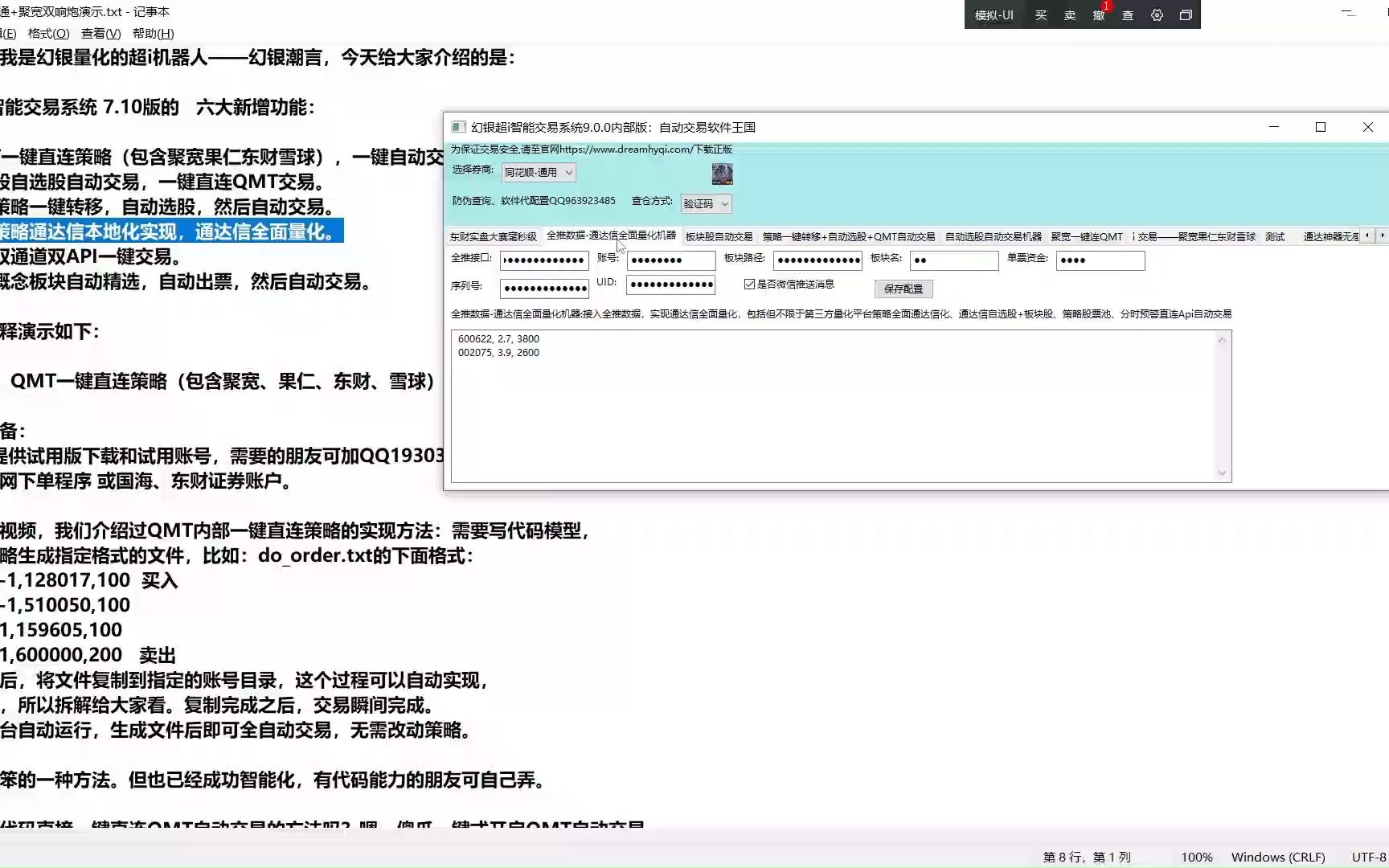
Task: Click 第 8 行, 第 1 列 status bar entry
Action: point(1087,858)
